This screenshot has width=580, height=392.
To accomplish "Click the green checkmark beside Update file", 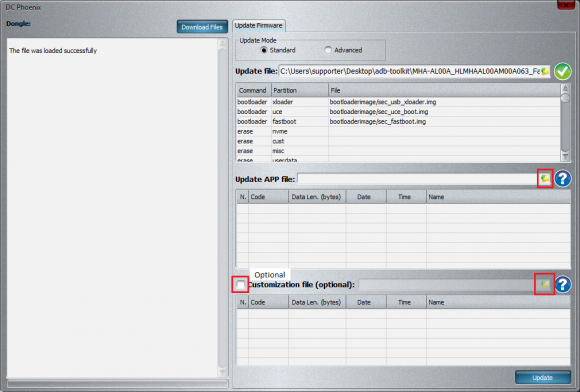I will point(563,71).
